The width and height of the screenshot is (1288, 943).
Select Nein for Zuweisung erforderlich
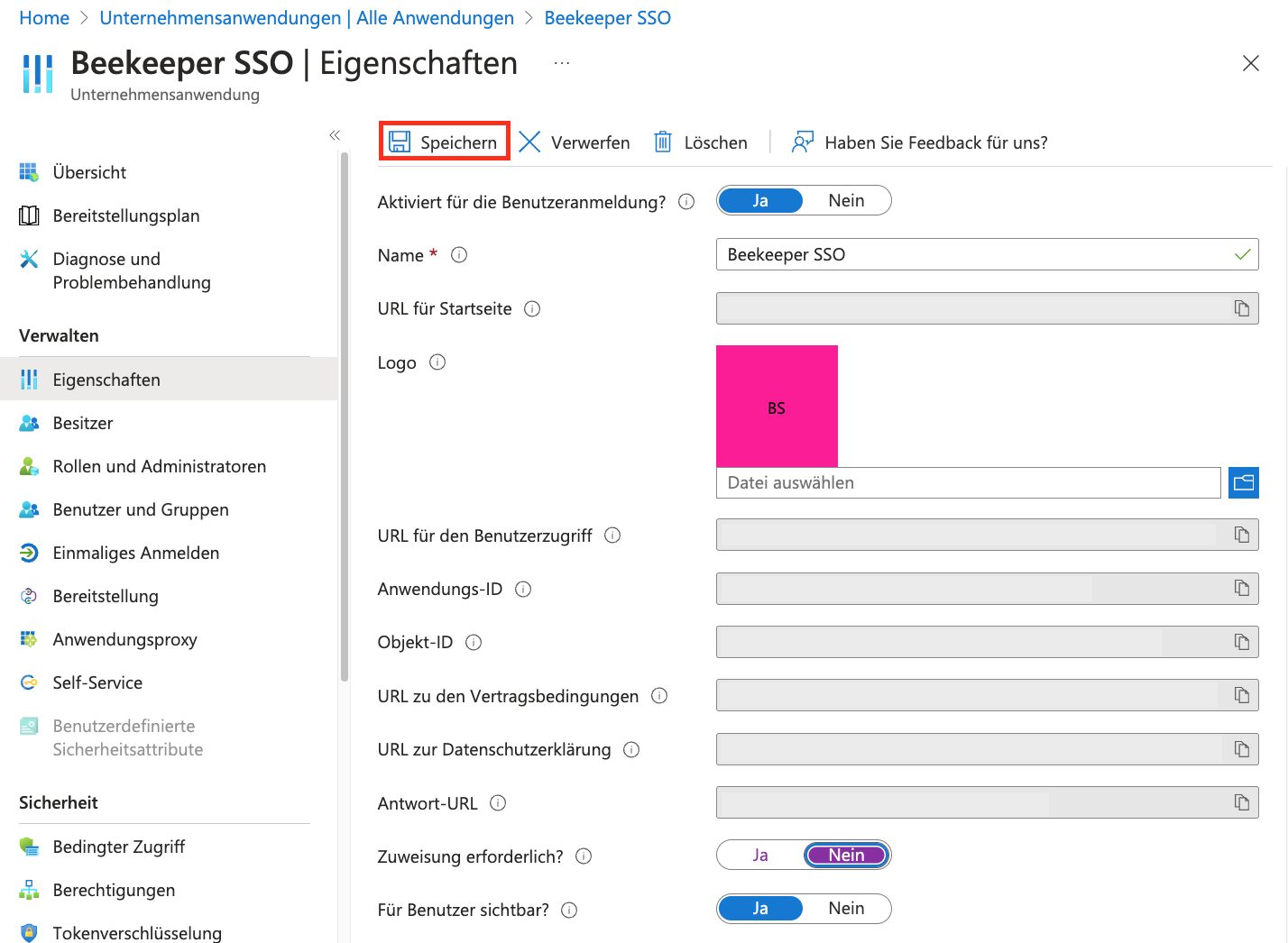[846, 855]
